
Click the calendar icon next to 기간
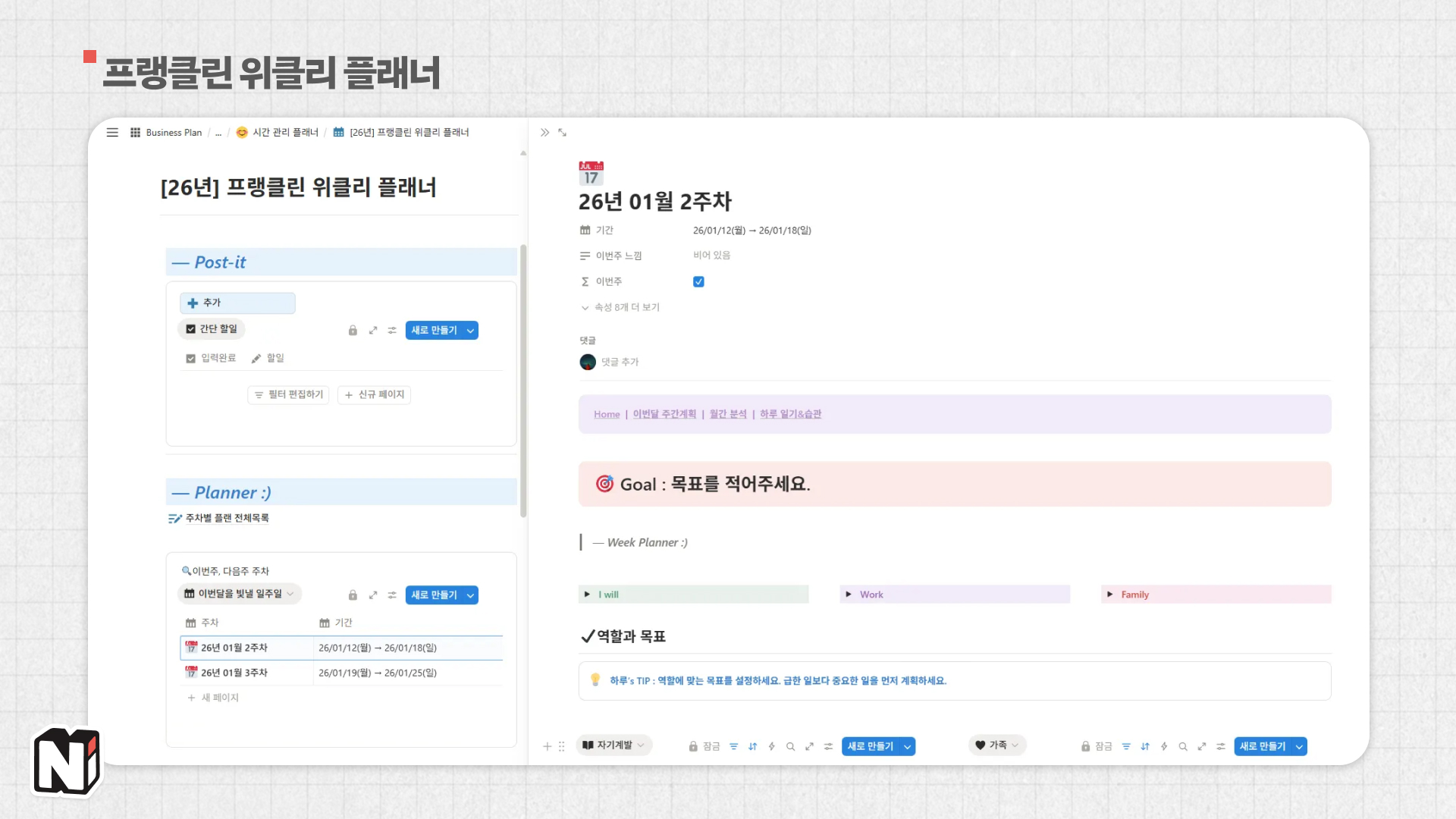585,230
